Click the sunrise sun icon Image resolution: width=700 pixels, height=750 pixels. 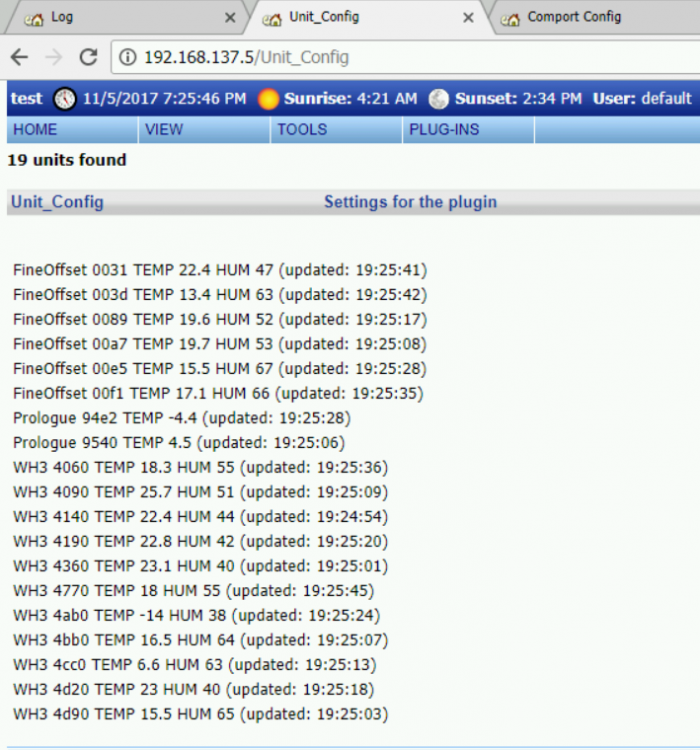click(268, 99)
